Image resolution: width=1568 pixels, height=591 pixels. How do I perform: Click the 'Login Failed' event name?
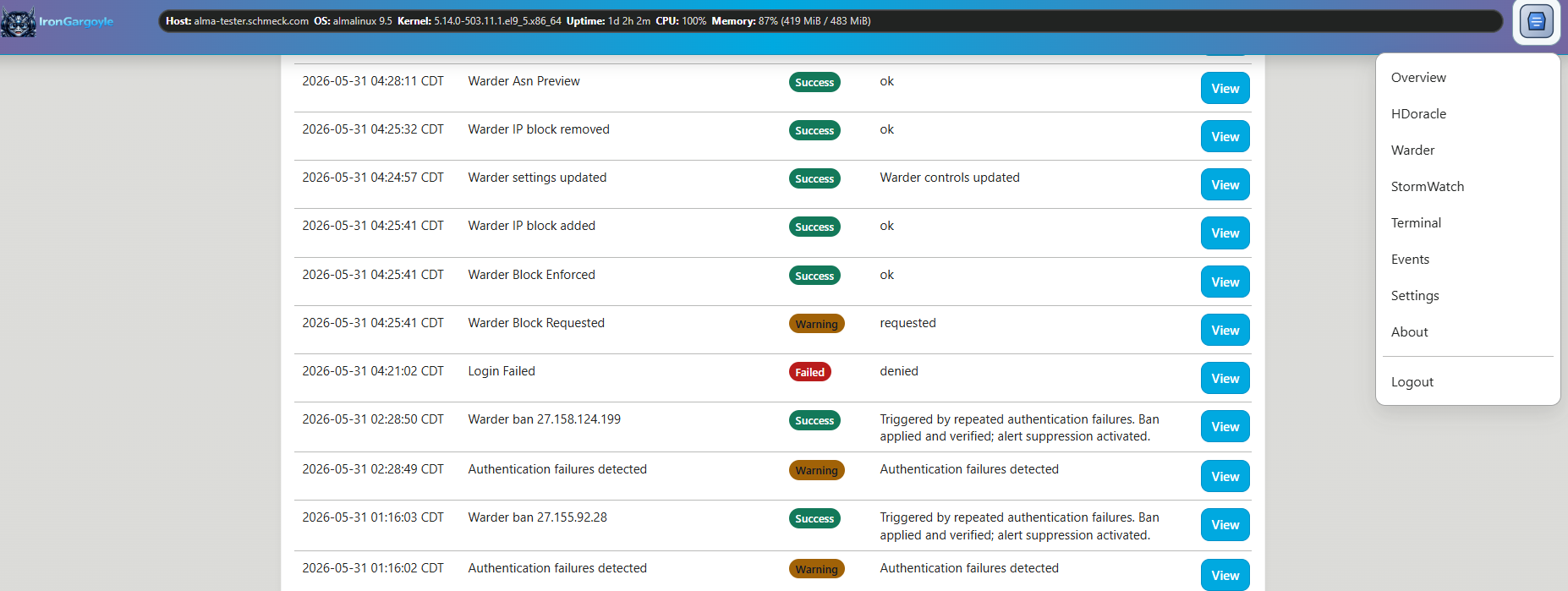coord(502,371)
